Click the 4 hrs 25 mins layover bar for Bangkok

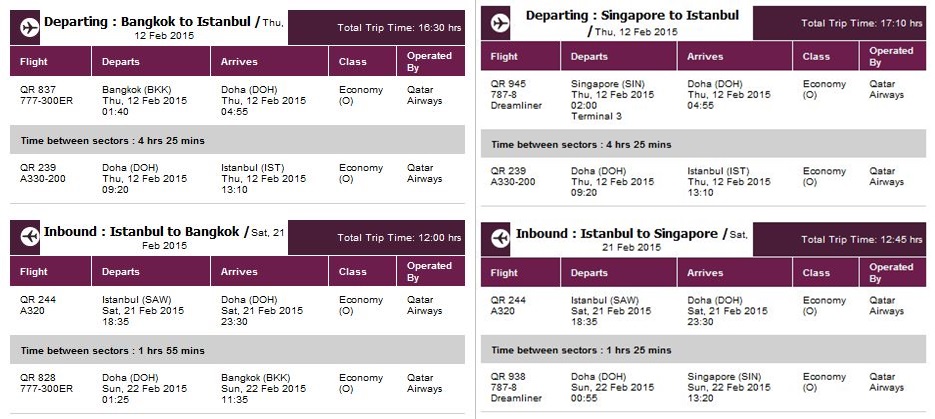click(237, 141)
